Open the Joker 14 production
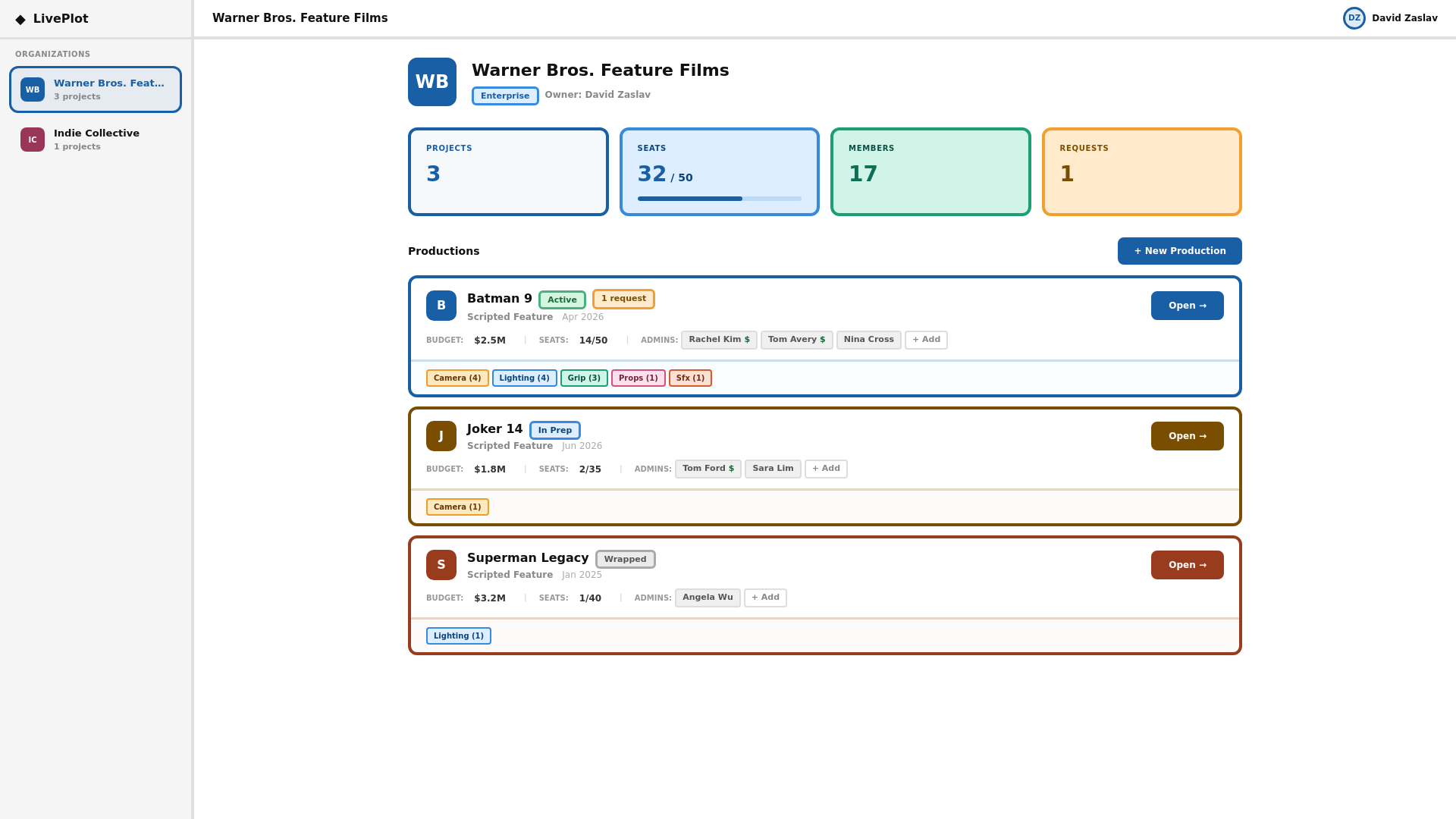The width and height of the screenshot is (1456, 819). click(1188, 436)
